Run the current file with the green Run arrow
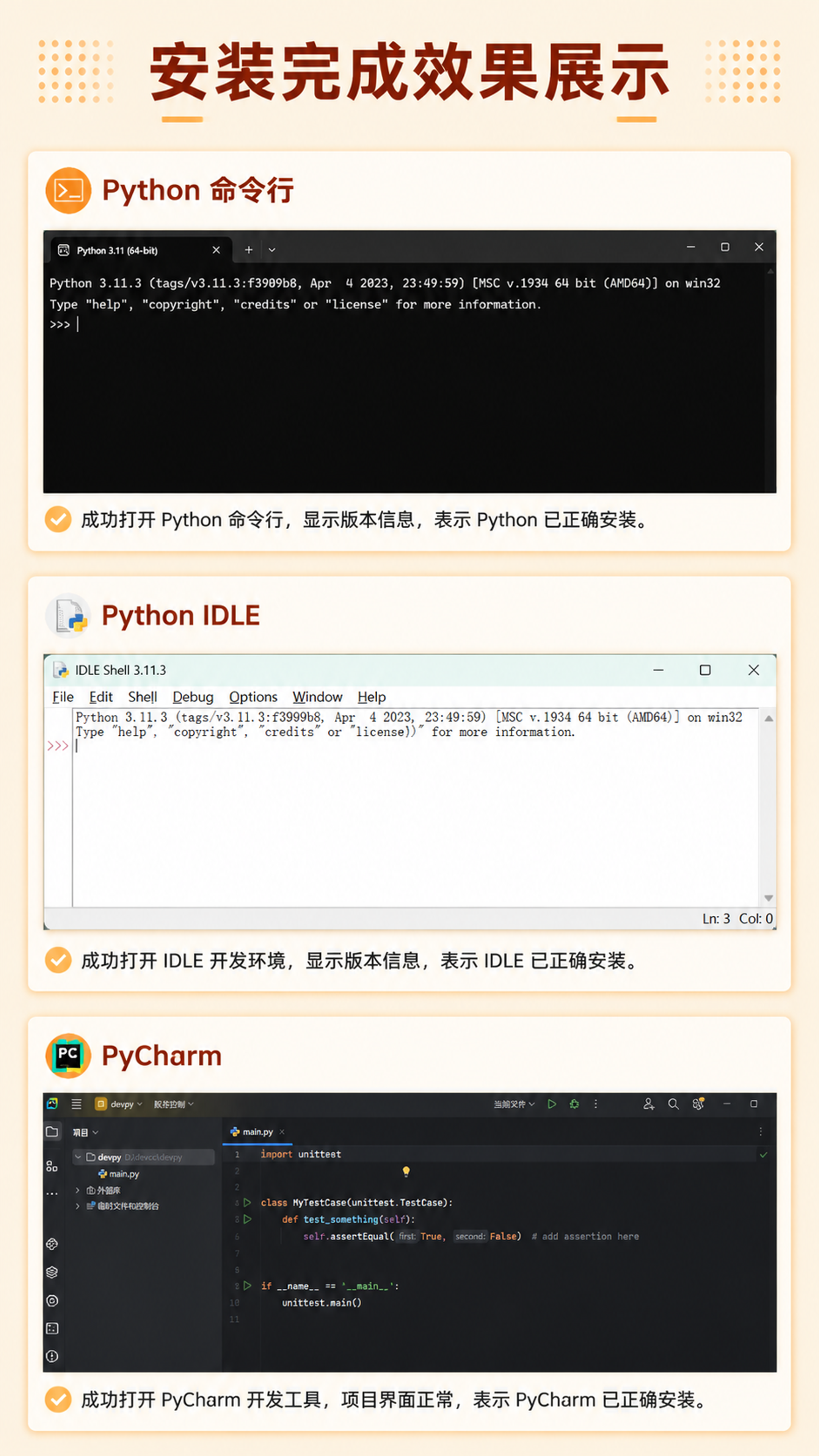Viewport: 819px width, 1456px height. pyautogui.click(x=552, y=1105)
